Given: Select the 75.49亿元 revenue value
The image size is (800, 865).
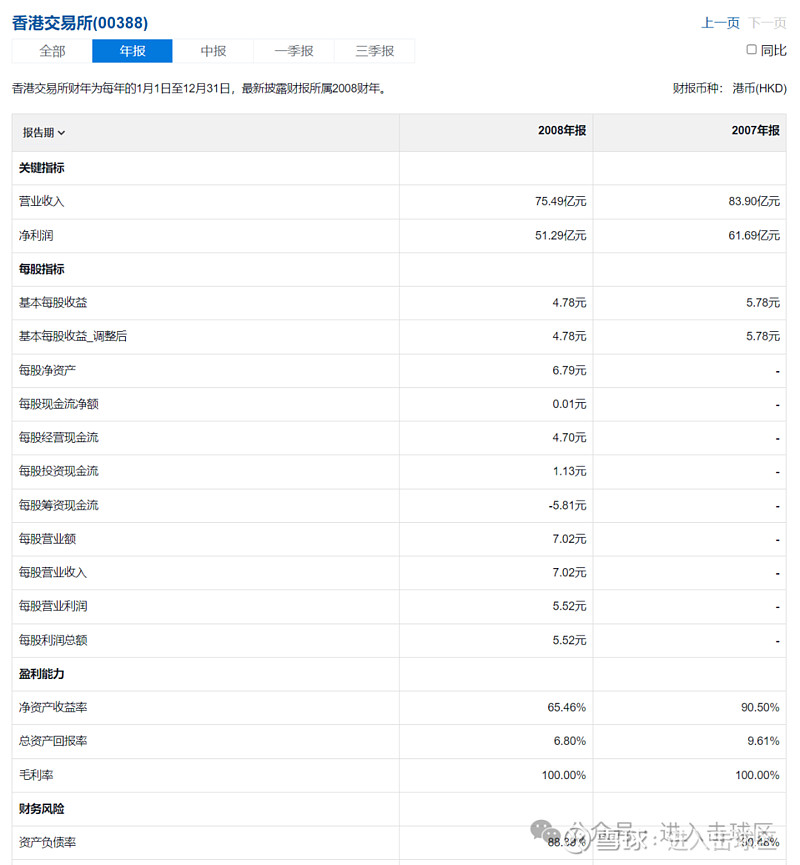Looking at the screenshot, I should click(x=560, y=201).
